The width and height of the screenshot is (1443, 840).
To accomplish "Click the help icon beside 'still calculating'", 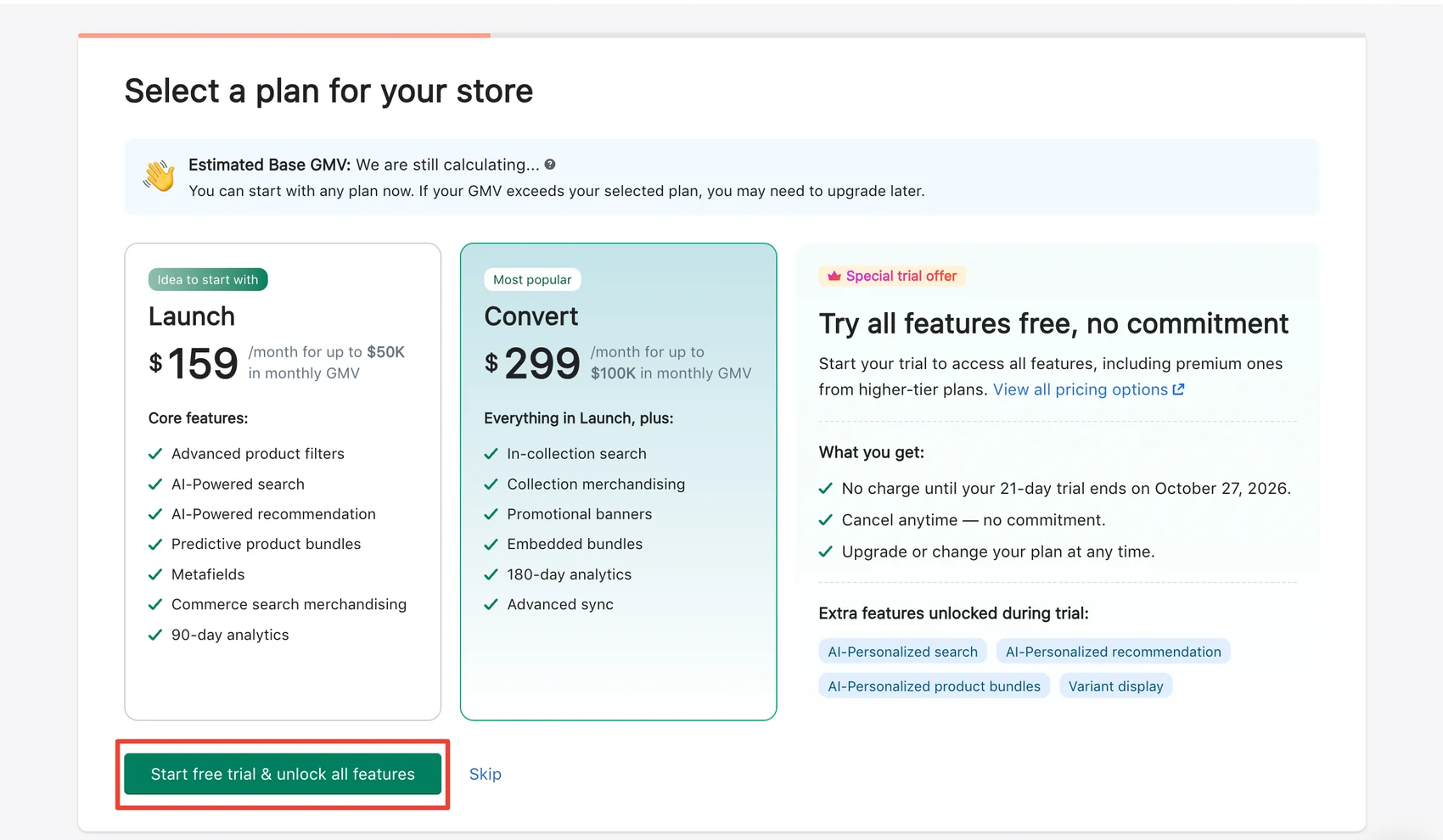I will [x=550, y=165].
